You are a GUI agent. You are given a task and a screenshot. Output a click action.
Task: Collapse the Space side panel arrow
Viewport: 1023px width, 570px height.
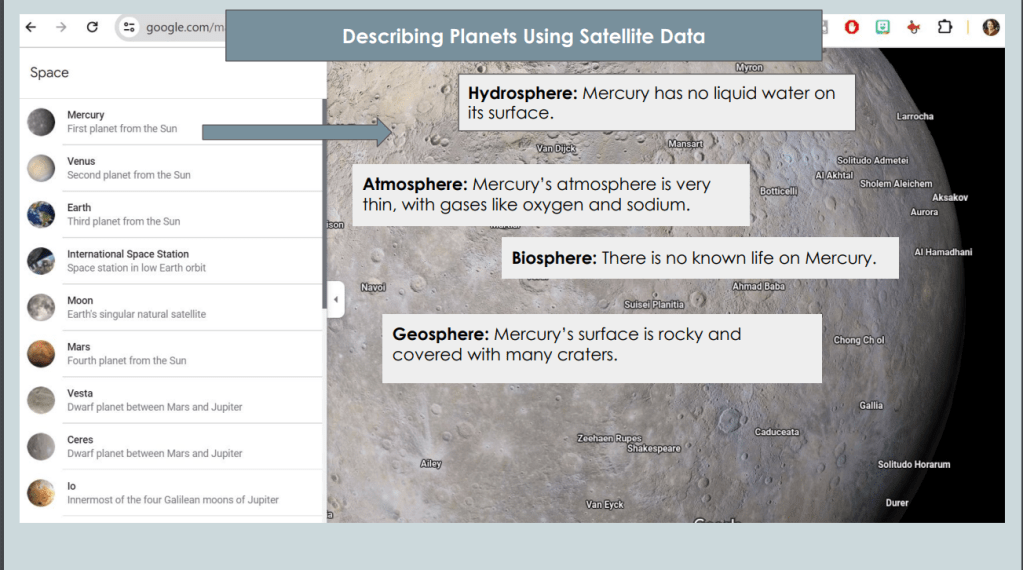point(335,299)
